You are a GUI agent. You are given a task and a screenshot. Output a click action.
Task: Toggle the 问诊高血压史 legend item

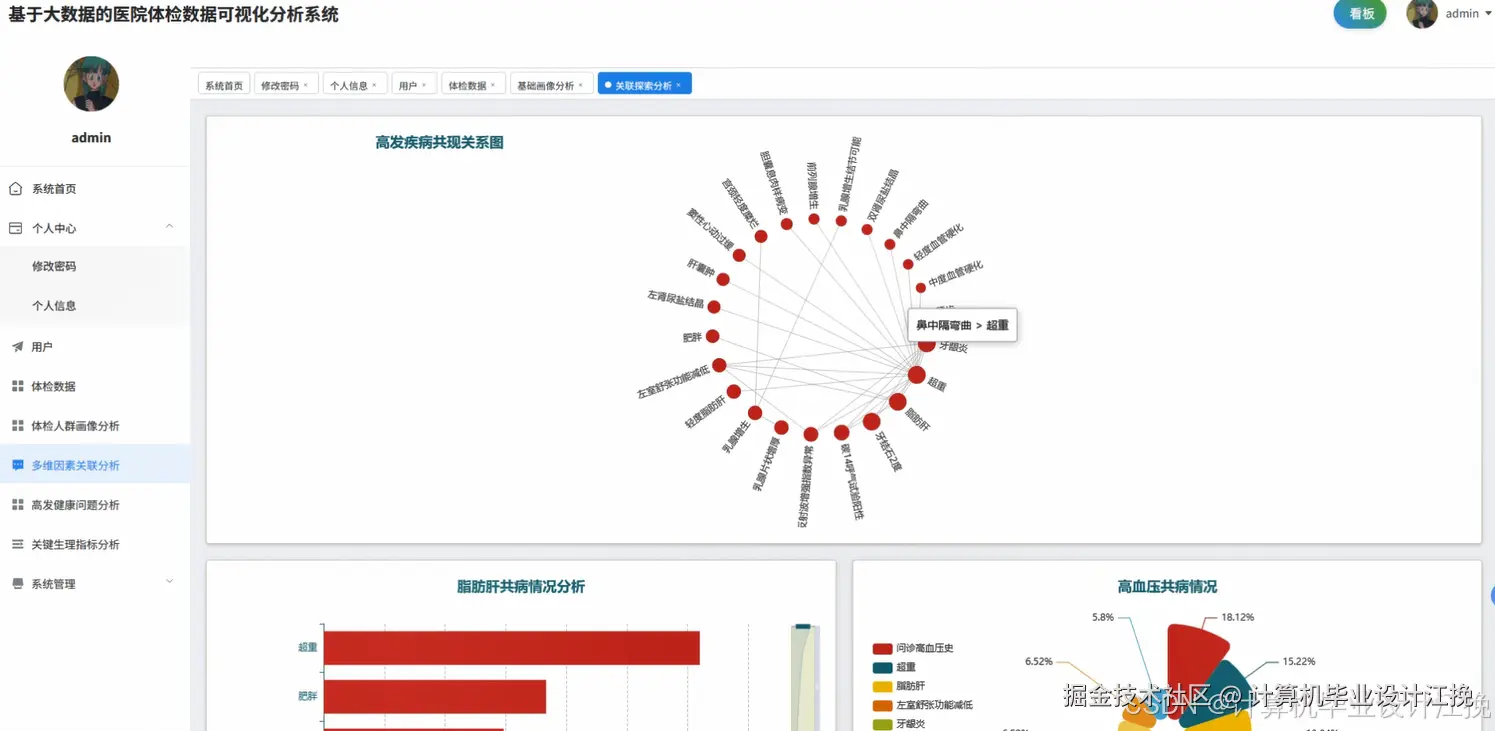point(913,648)
